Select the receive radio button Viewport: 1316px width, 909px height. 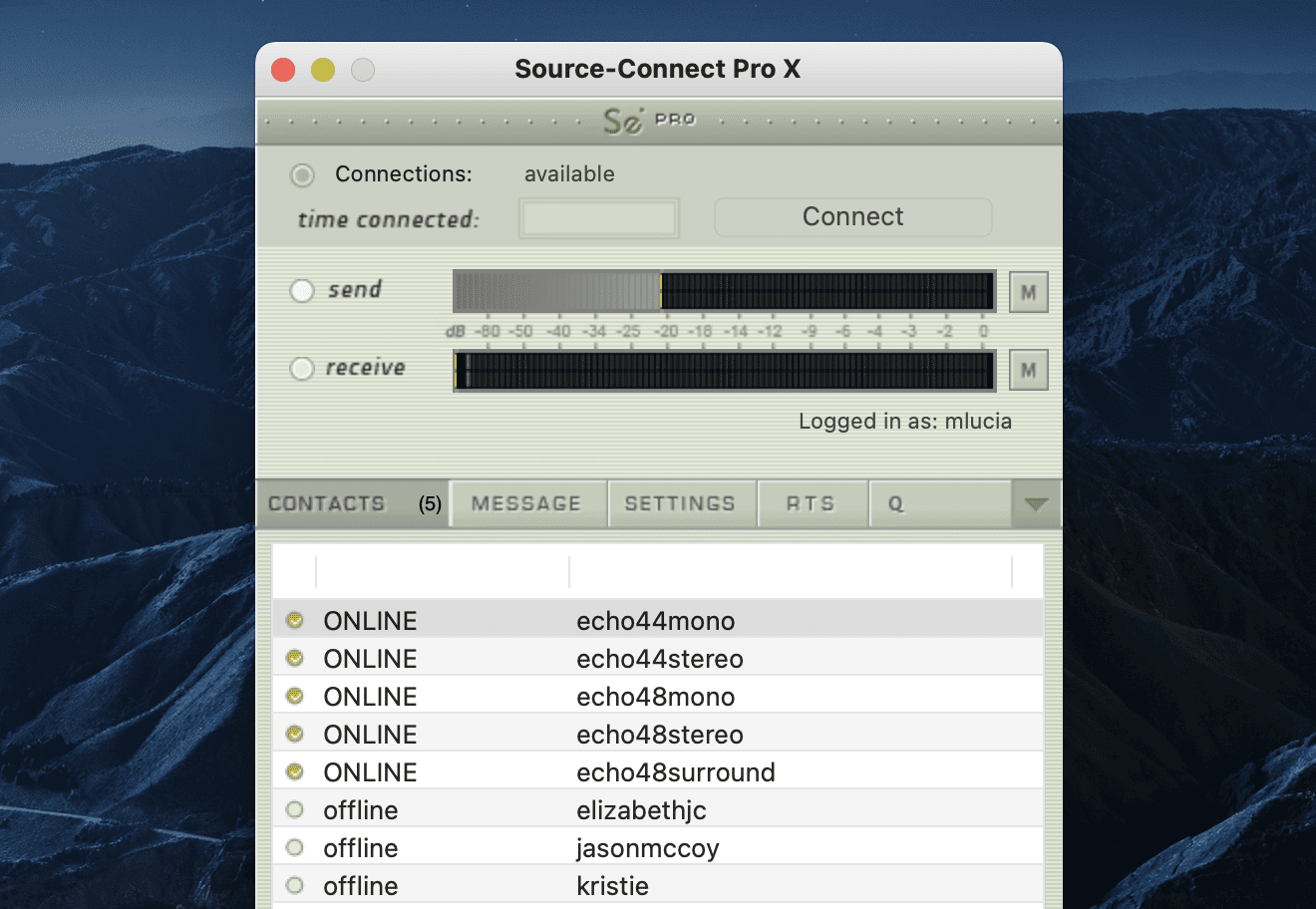(x=301, y=368)
